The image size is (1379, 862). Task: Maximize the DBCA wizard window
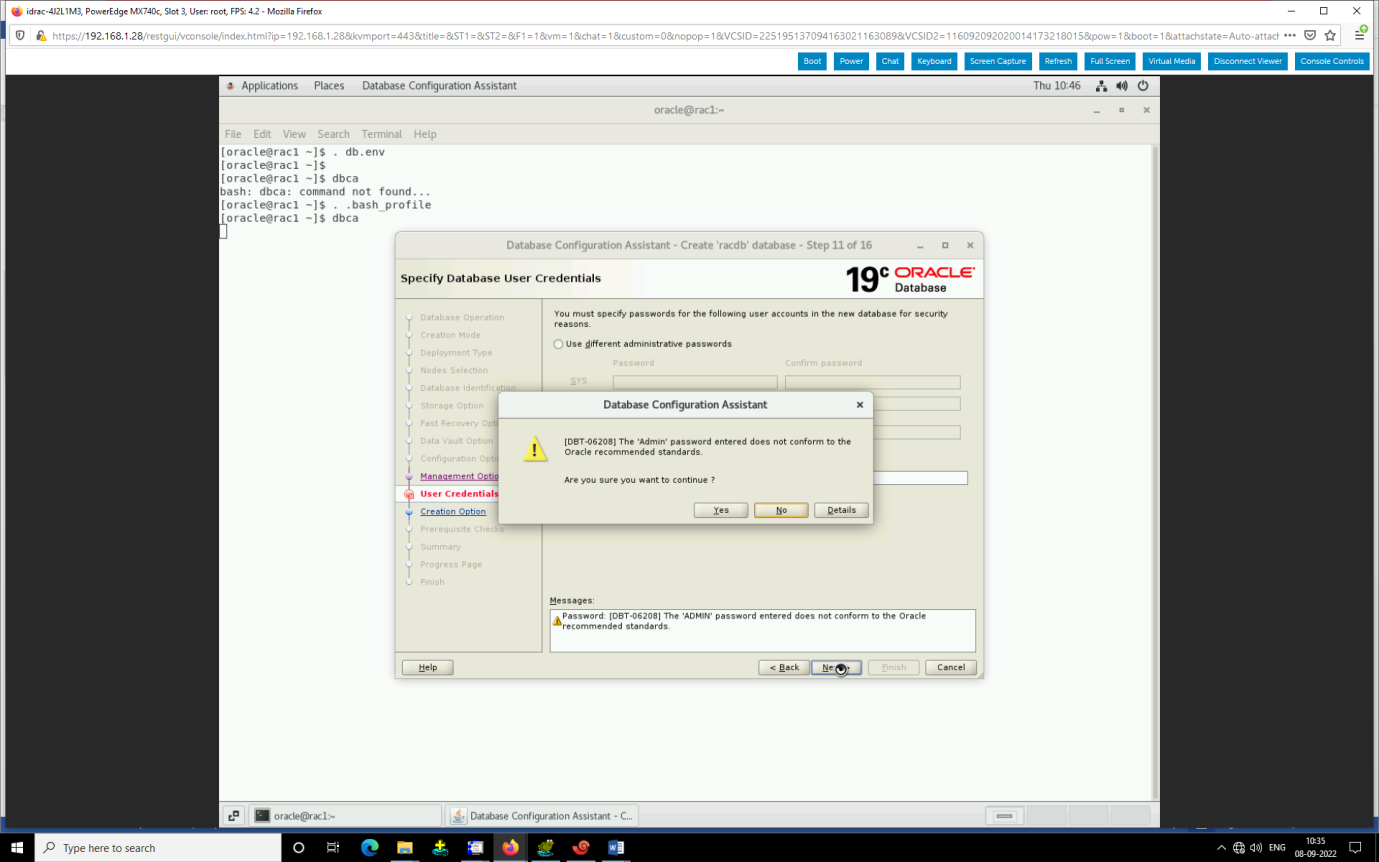click(x=945, y=245)
